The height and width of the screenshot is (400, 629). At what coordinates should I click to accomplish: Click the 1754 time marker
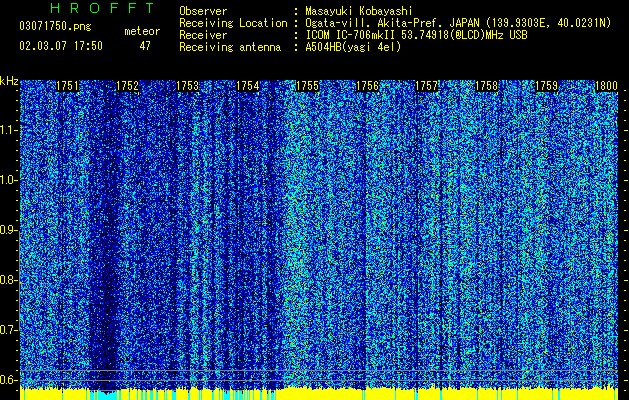tap(248, 86)
